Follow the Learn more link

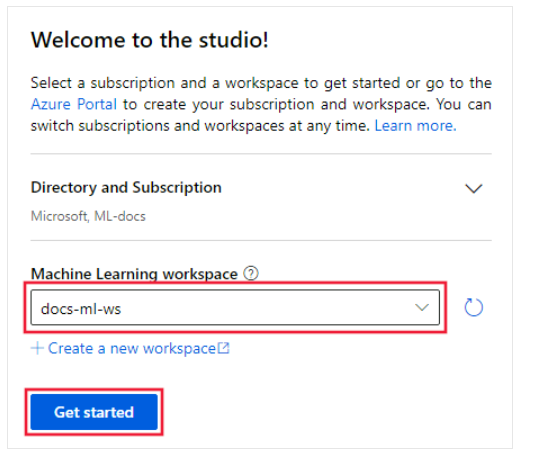point(415,126)
